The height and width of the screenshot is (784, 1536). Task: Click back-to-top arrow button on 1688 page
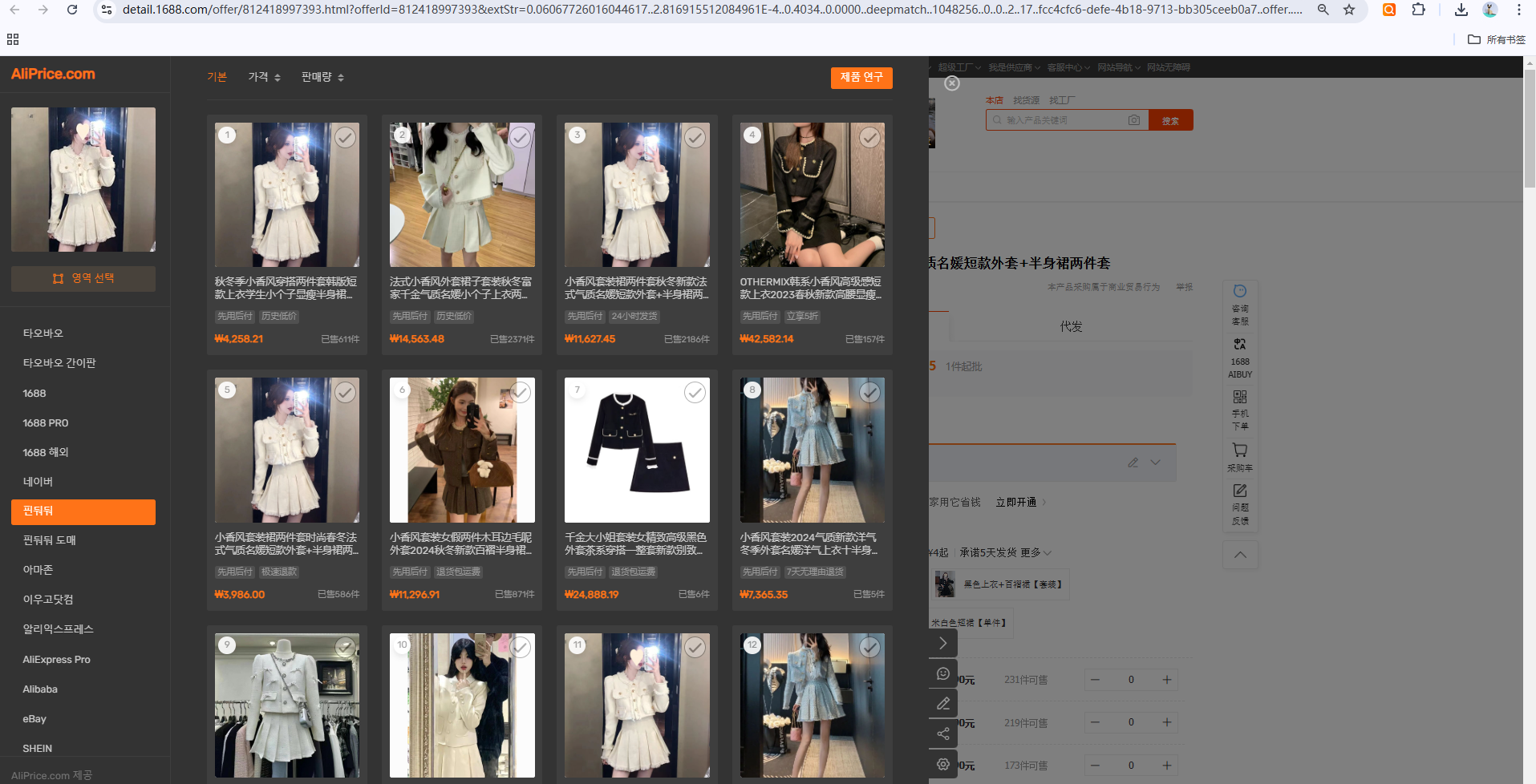(x=1240, y=555)
